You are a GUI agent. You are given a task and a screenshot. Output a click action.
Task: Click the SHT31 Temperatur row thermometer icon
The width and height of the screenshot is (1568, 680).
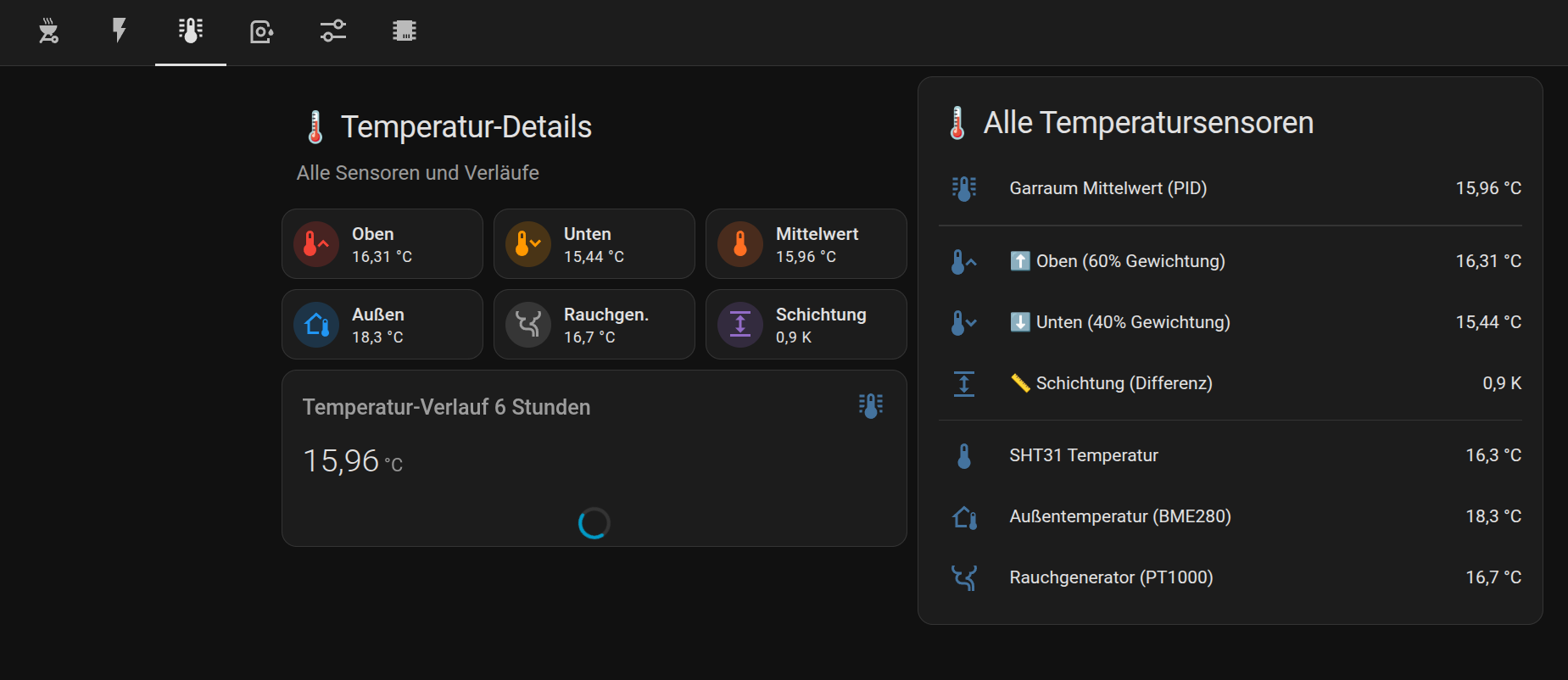(x=964, y=456)
